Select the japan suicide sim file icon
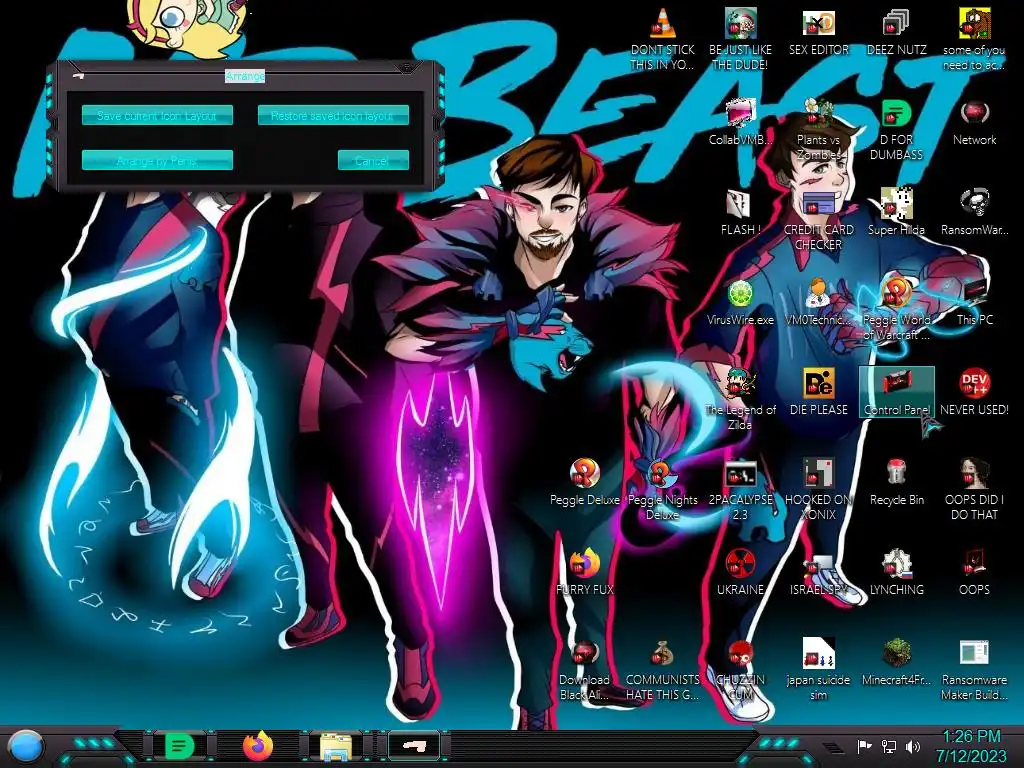Viewport: 1024px width, 768px height. point(818,670)
